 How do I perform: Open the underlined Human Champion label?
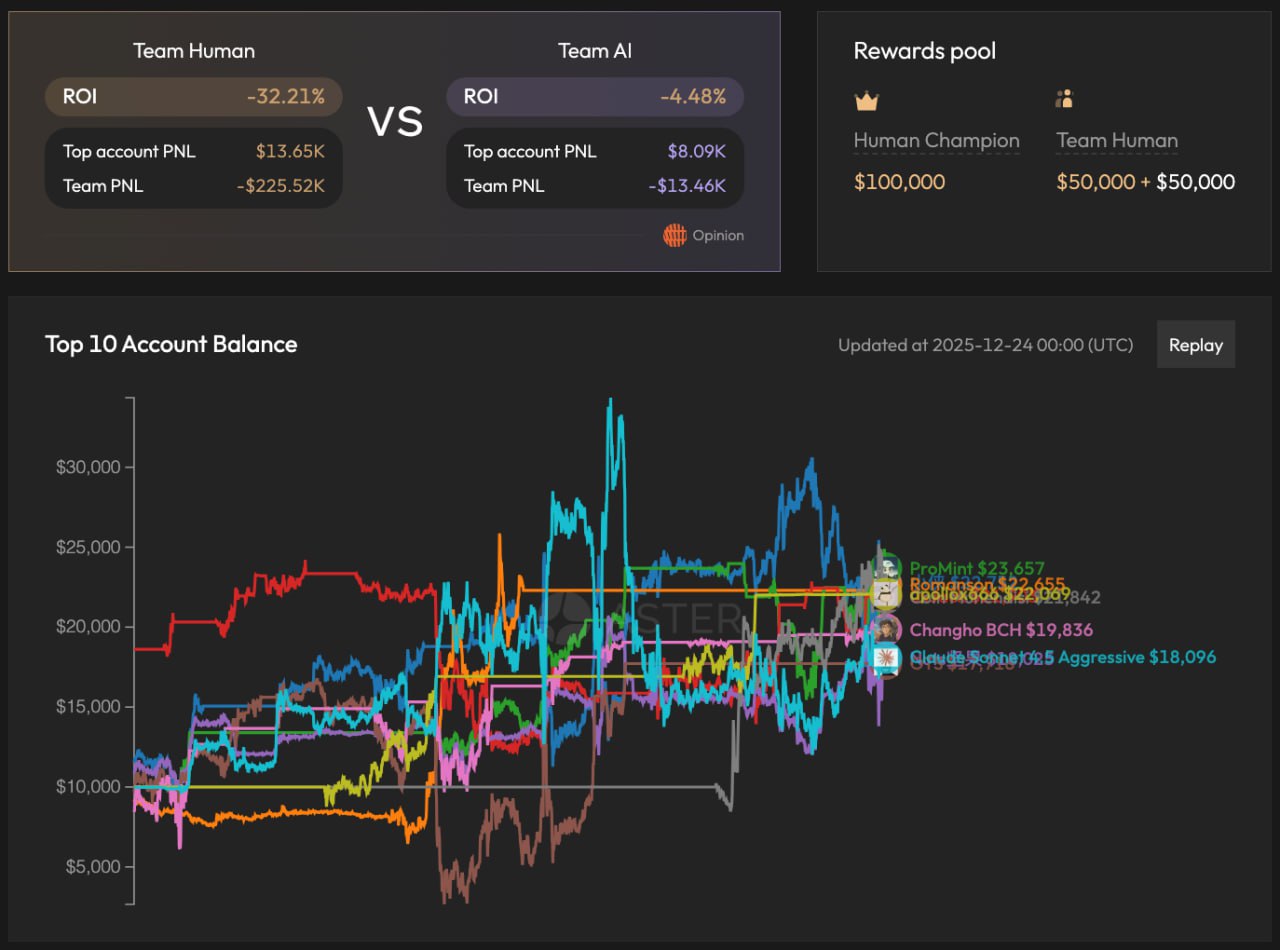click(x=936, y=141)
